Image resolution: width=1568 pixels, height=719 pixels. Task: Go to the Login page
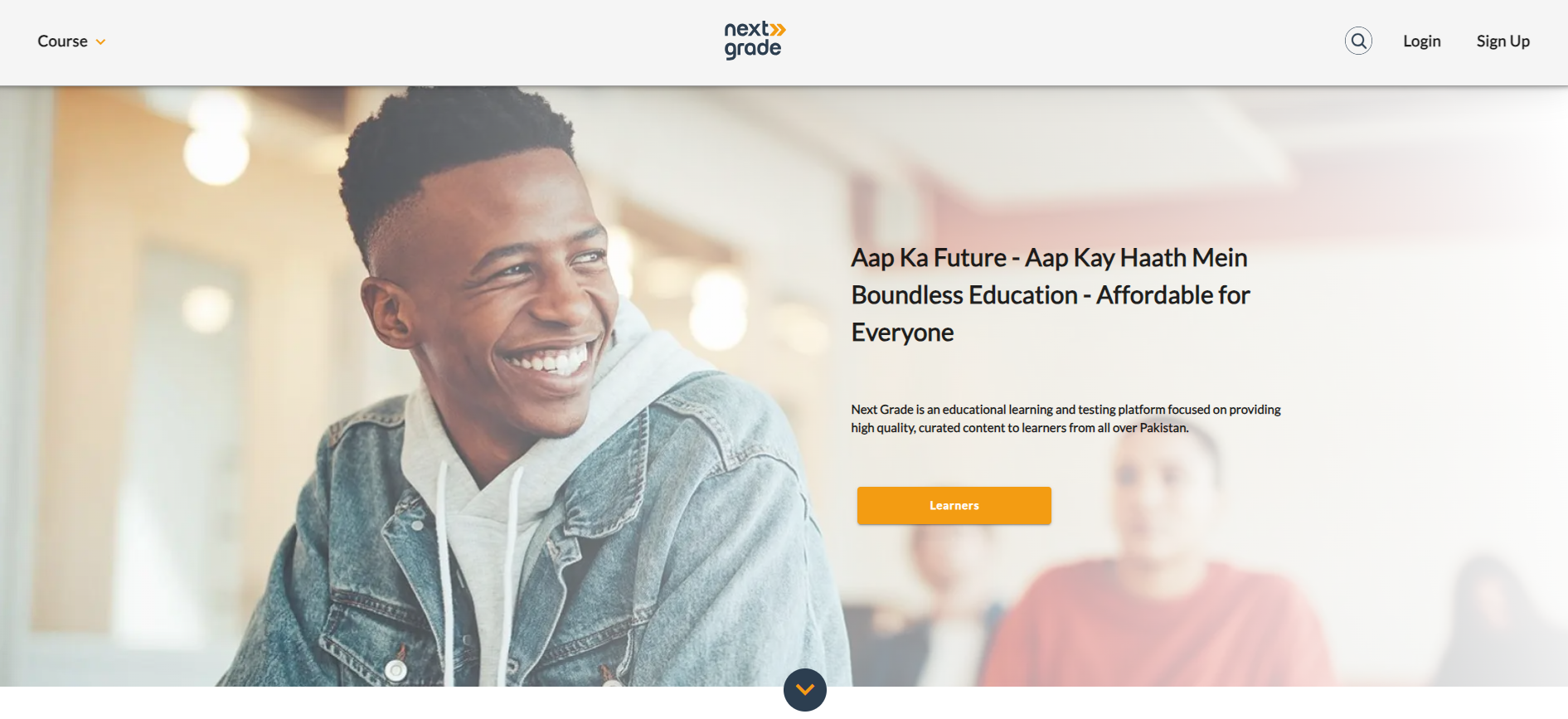tap(1421, 41)
